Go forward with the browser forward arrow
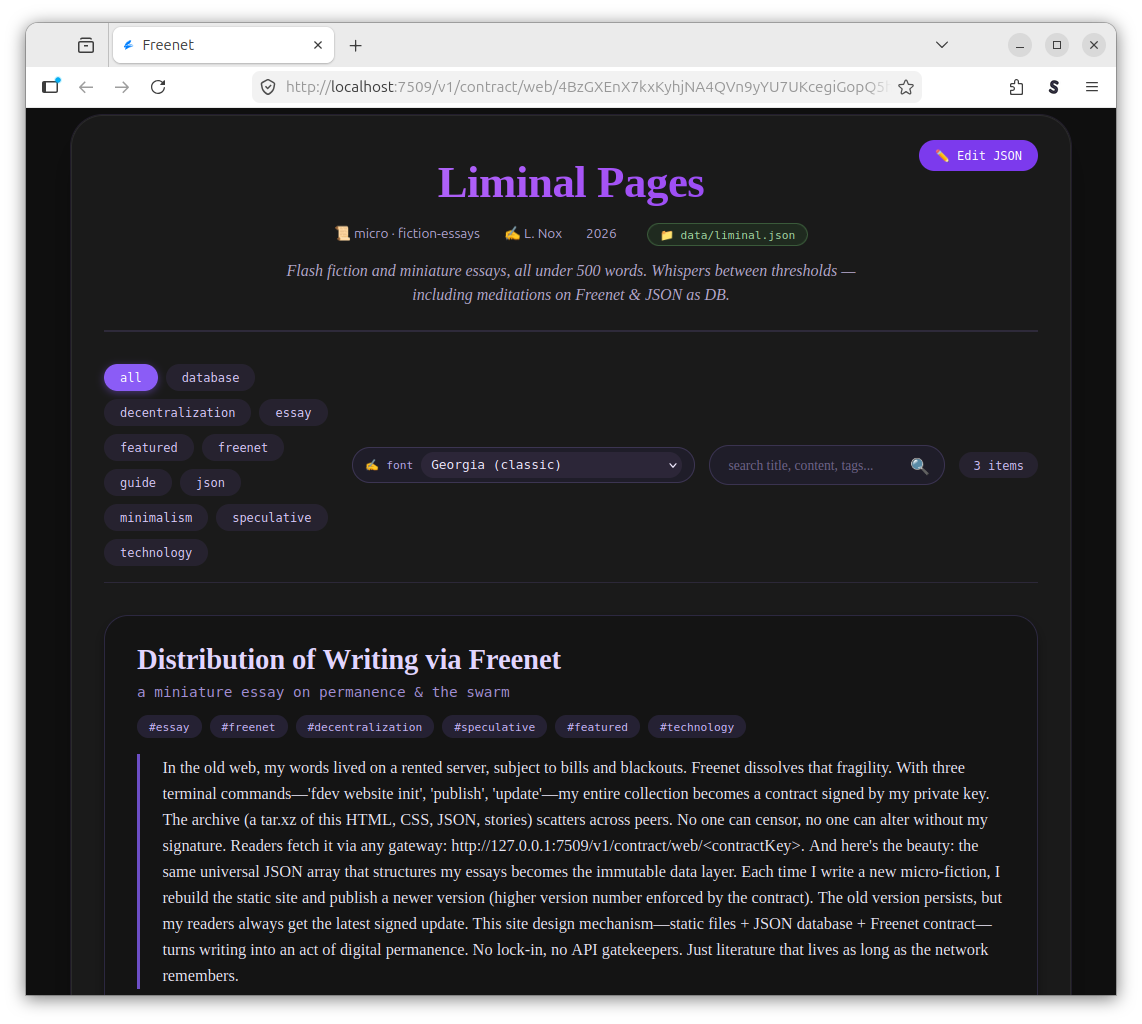The width and height of the screenshot is (1142, 1024). click(122, 87)
